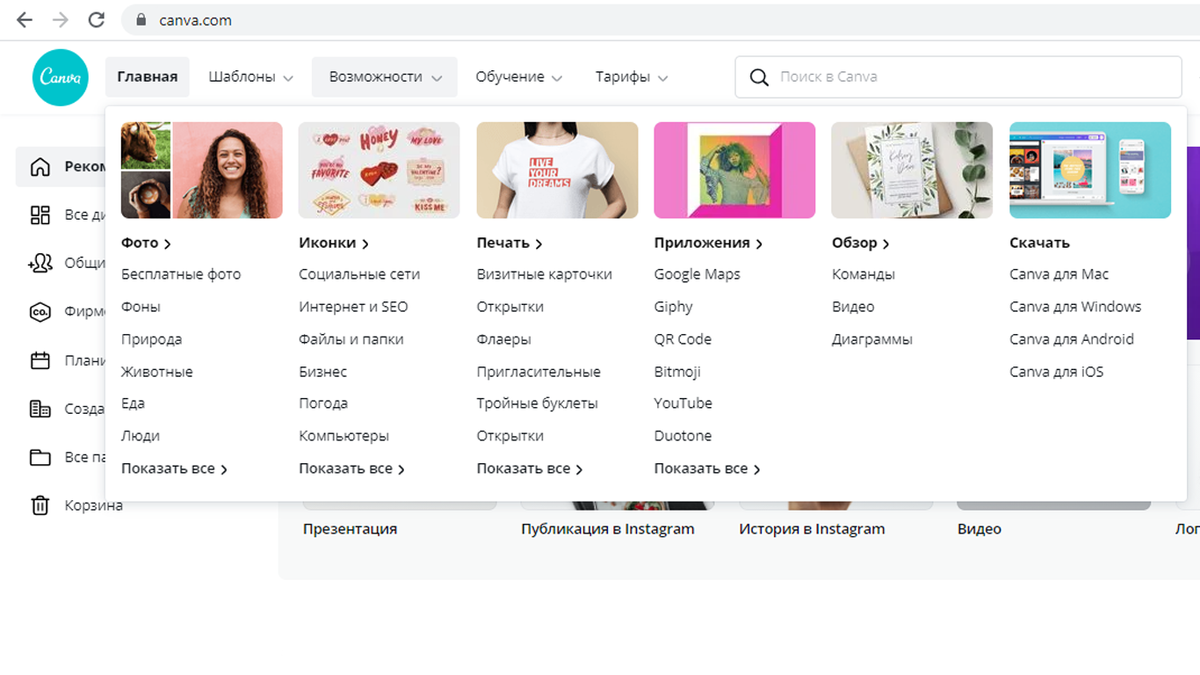1200x675 pixels.
Task: Select Canva для Windows download option
Action: [1075, 306]
